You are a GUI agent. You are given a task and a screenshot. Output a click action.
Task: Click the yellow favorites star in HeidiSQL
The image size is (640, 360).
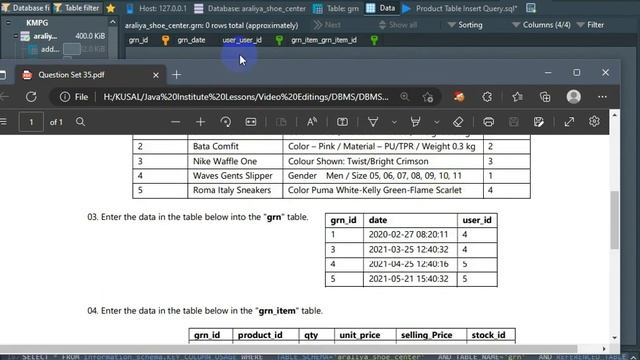(x=110, y=8)
